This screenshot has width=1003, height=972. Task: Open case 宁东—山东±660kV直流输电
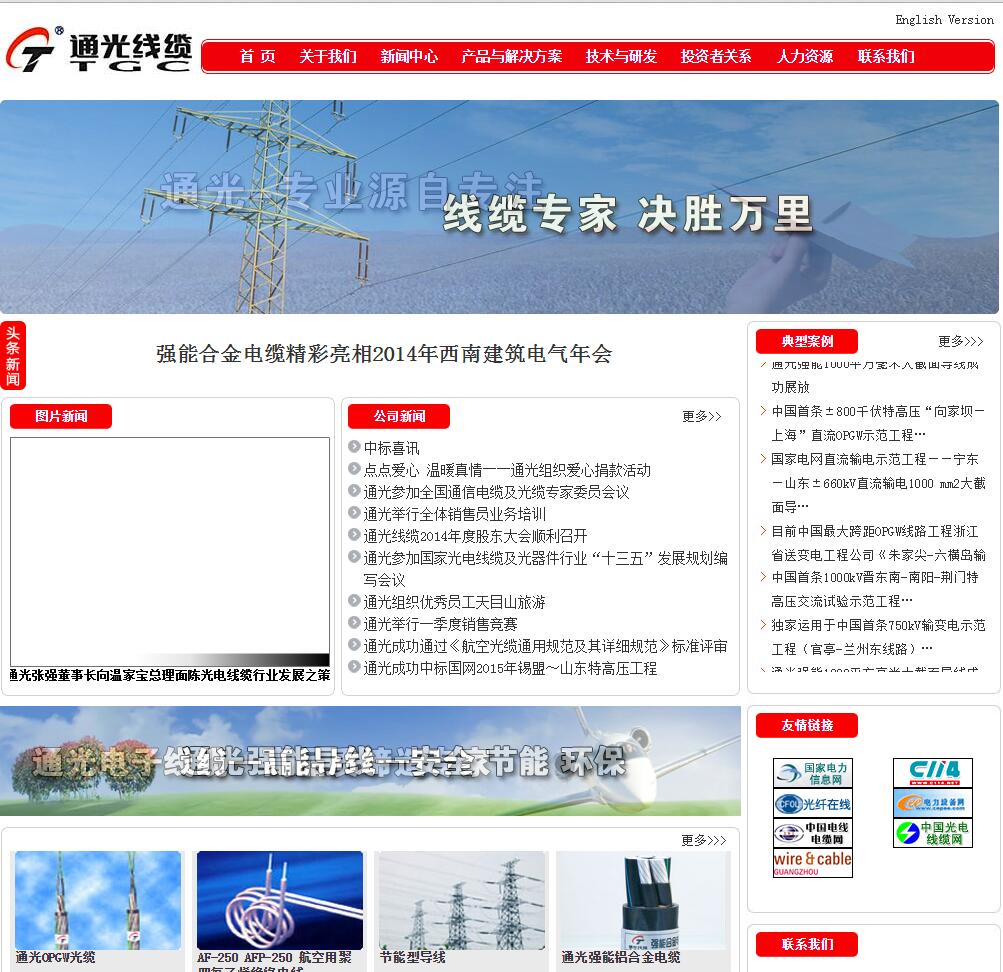pyautogui.click(x=878, y=483)
